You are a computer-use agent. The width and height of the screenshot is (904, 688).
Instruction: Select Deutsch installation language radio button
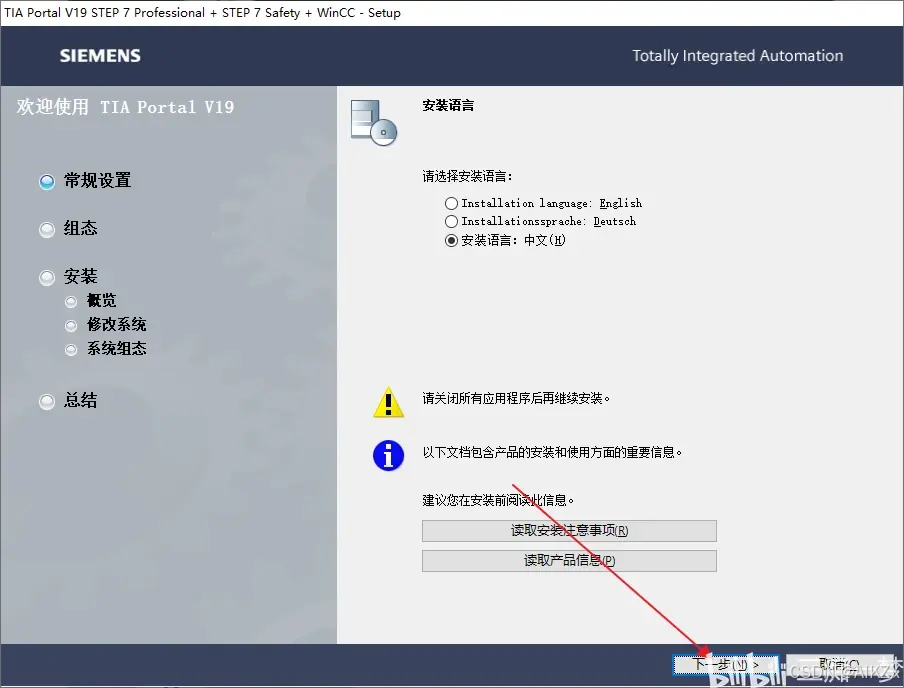coord(451,221)
